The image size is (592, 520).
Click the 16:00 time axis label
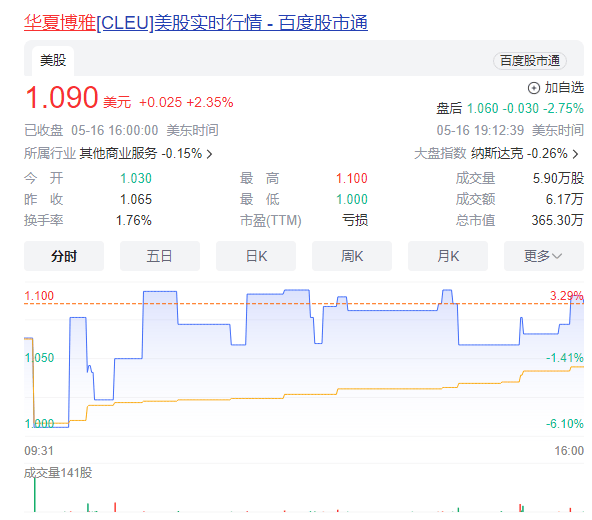(569, 451)
